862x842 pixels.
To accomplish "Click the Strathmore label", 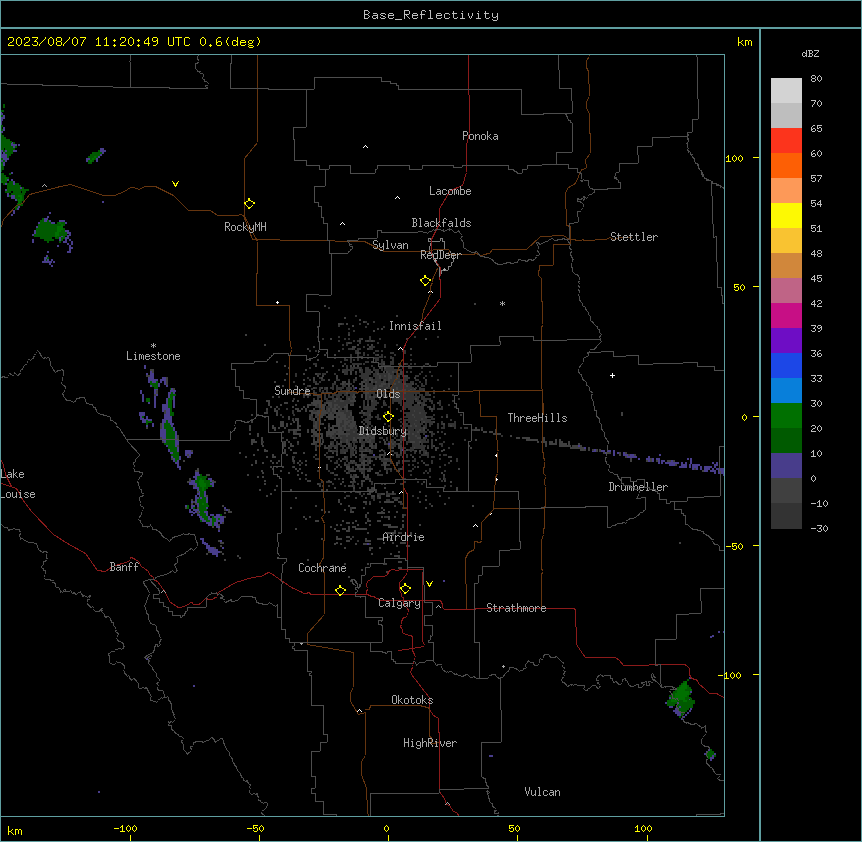I will point(516,608).
